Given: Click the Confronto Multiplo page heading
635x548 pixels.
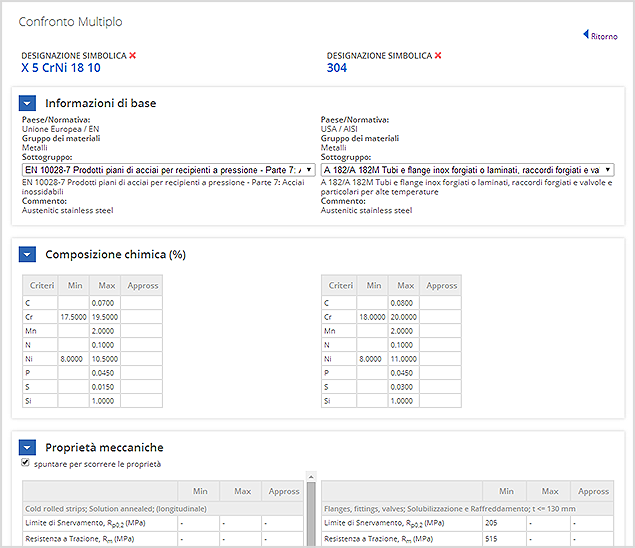Looking at the screenshot, I should tap(70, 21).
